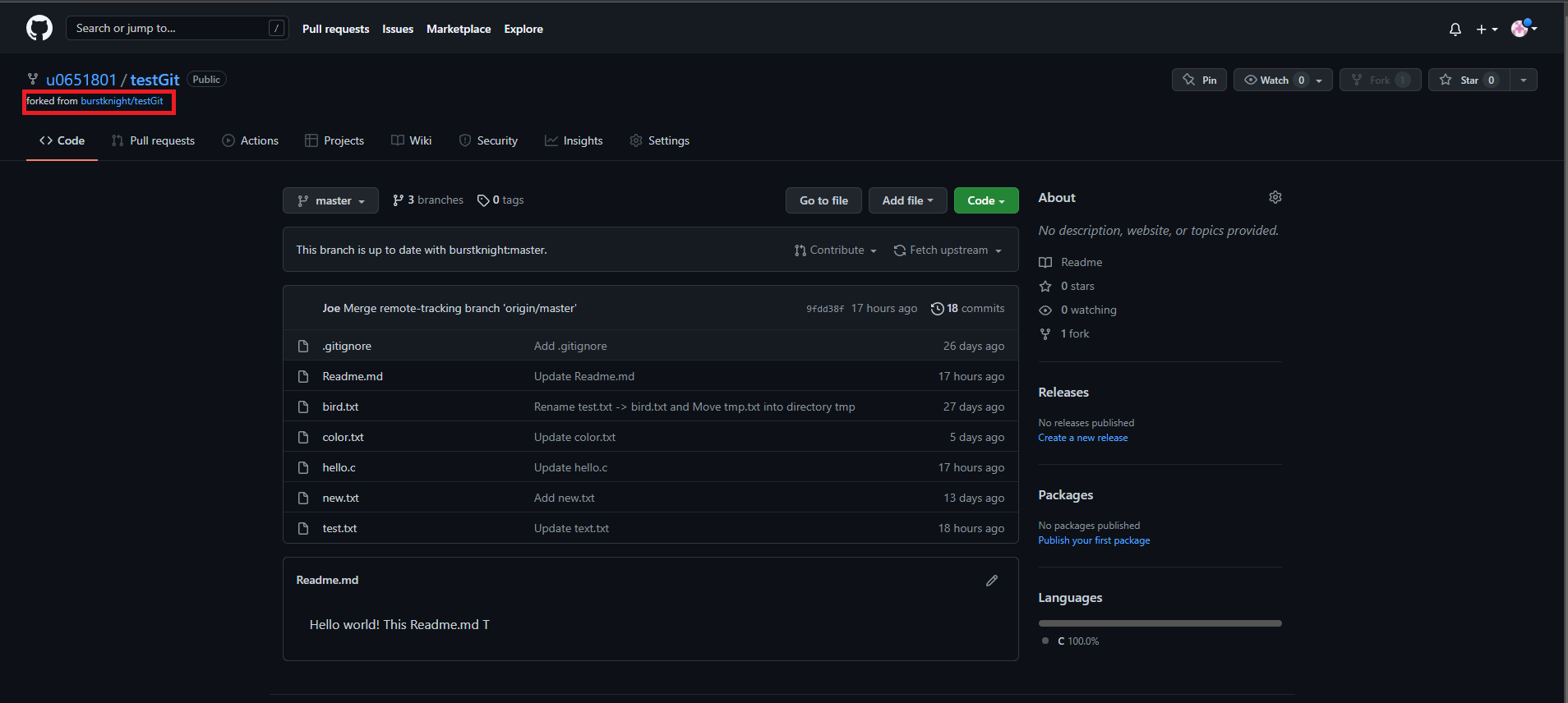Click the tags icon
The width and height of the screenshot is (1568, 703).
483,200
